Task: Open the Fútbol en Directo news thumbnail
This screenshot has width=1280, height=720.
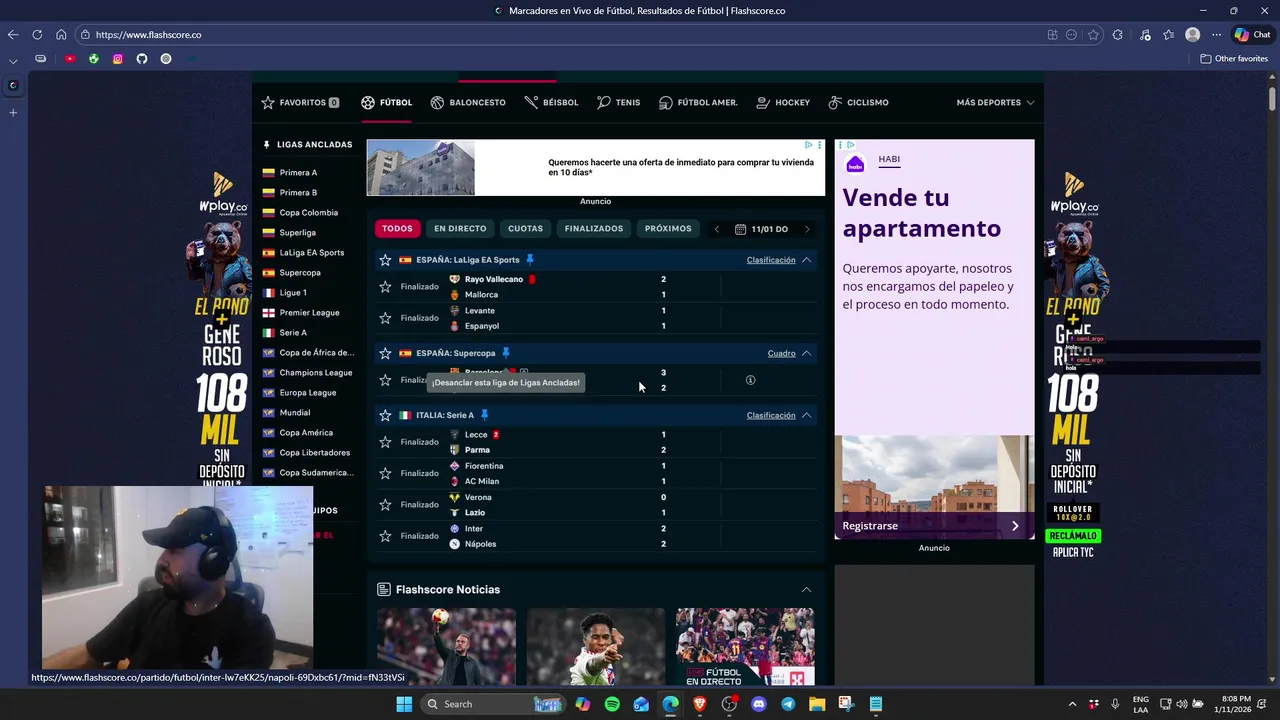Action: pos(745,646)
